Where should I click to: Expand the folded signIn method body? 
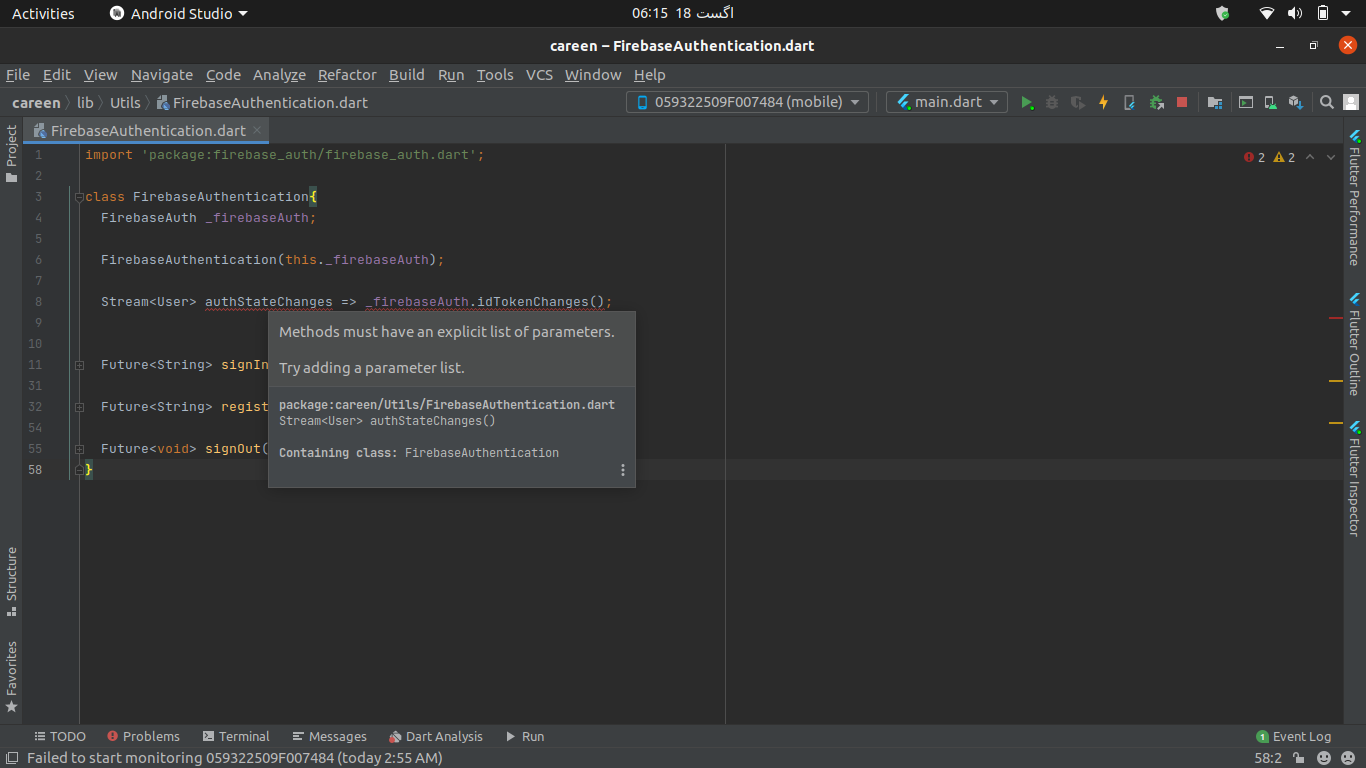click(79, 365)
